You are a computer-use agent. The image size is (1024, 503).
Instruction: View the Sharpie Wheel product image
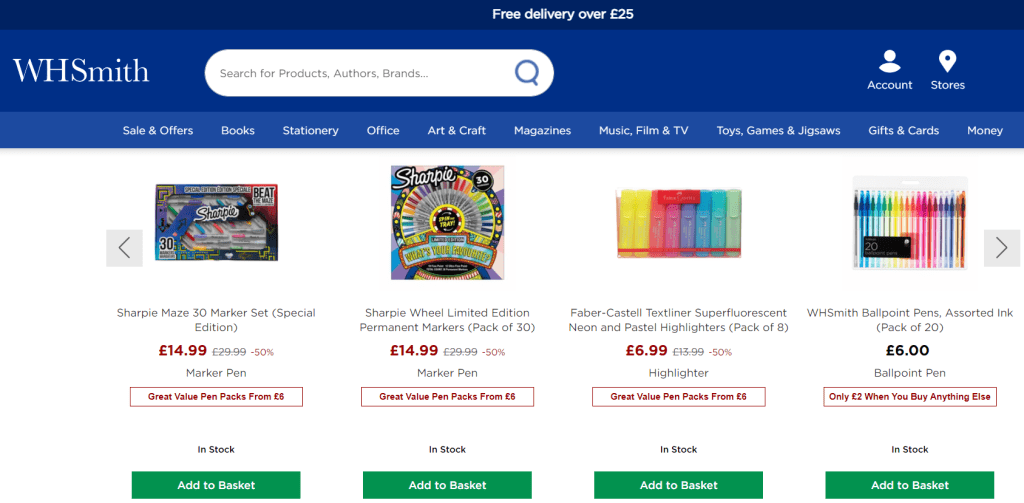(x=447, y=222)
